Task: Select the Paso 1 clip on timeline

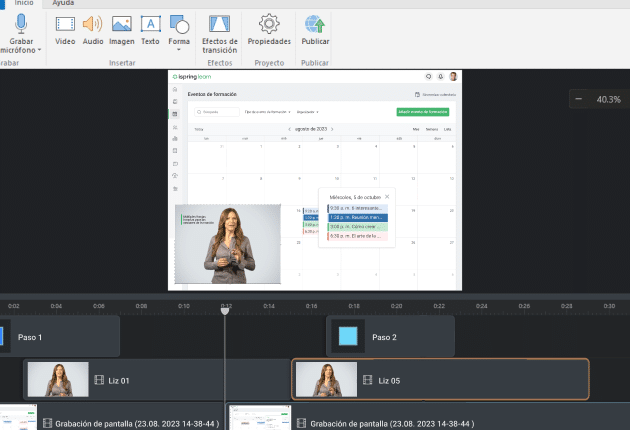Action: (x=60, y=337)
